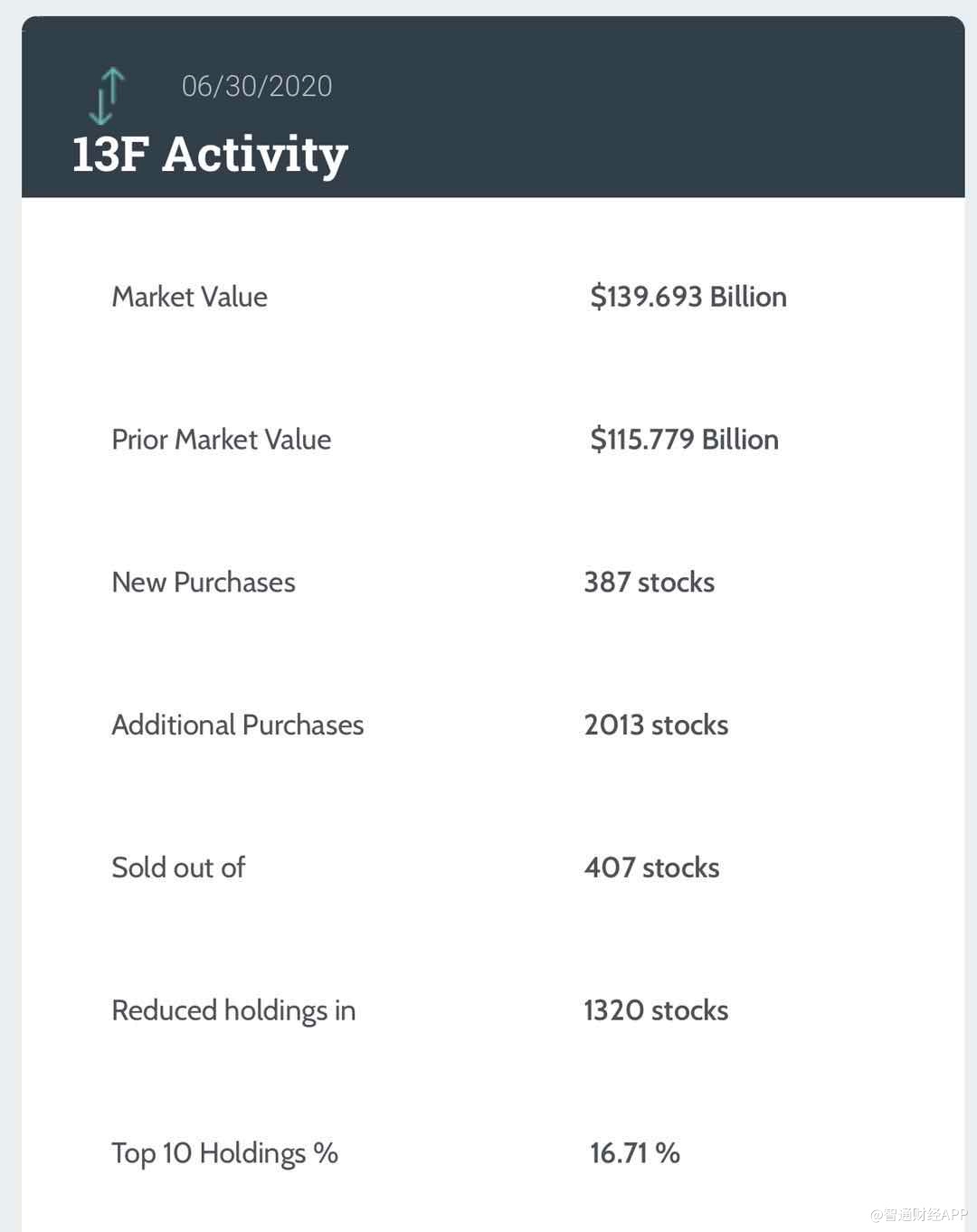
Task: Select the Top 10 Holdings % label
Action: click(x=224, y=1153)
